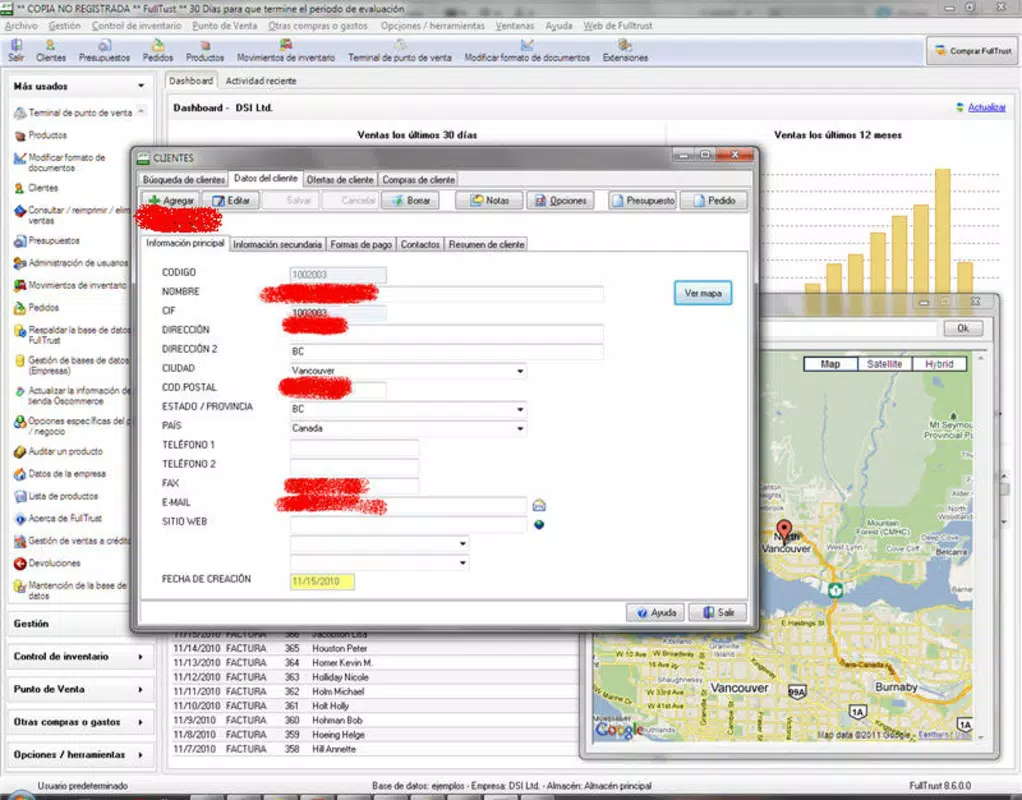This screenshot has width=1022, height=800.
Task: Click the globe icon beside SITIO WEB field
Action: tap(539, 525)
